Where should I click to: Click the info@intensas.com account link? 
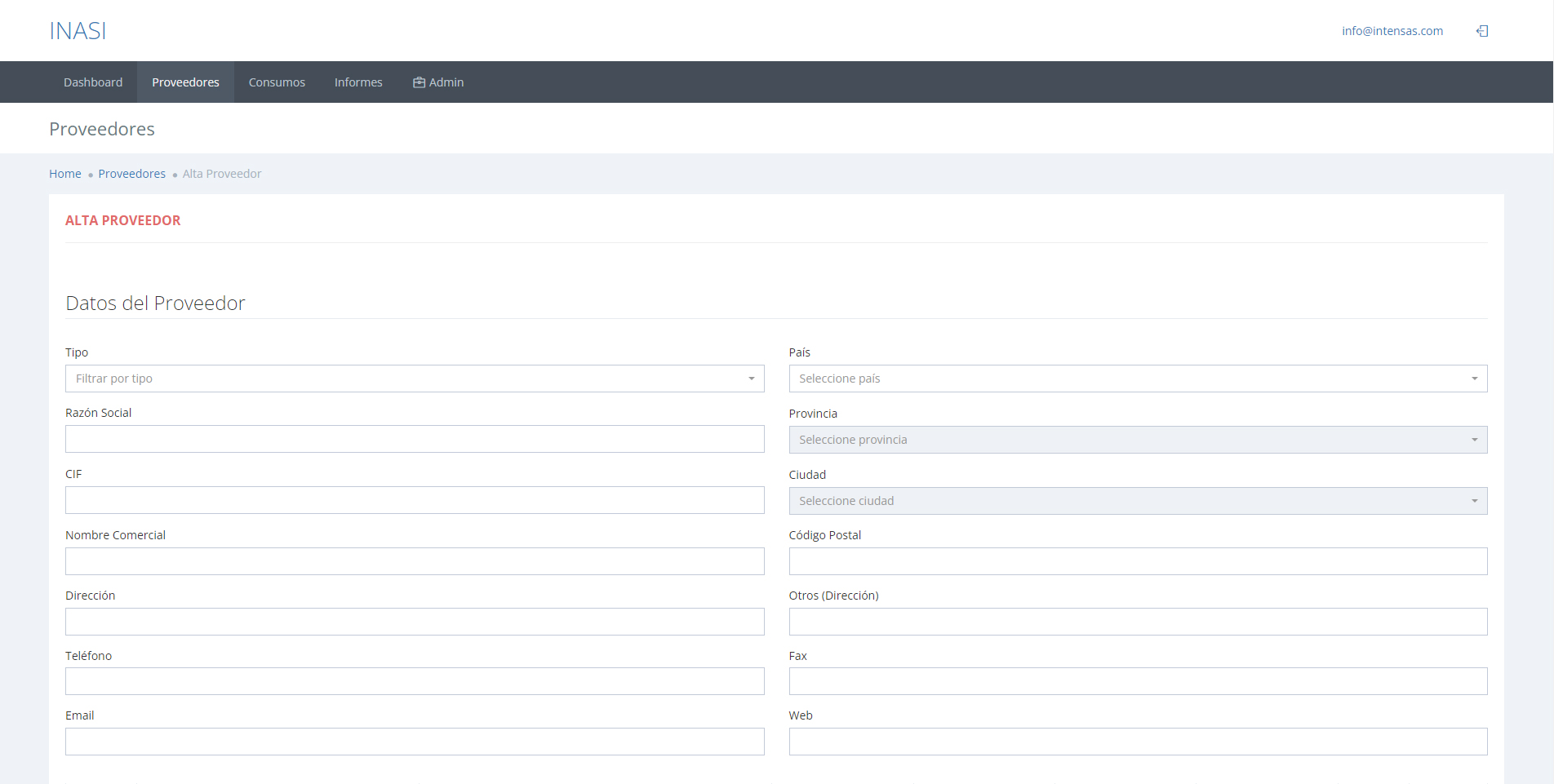click(x=1392, y=31)
